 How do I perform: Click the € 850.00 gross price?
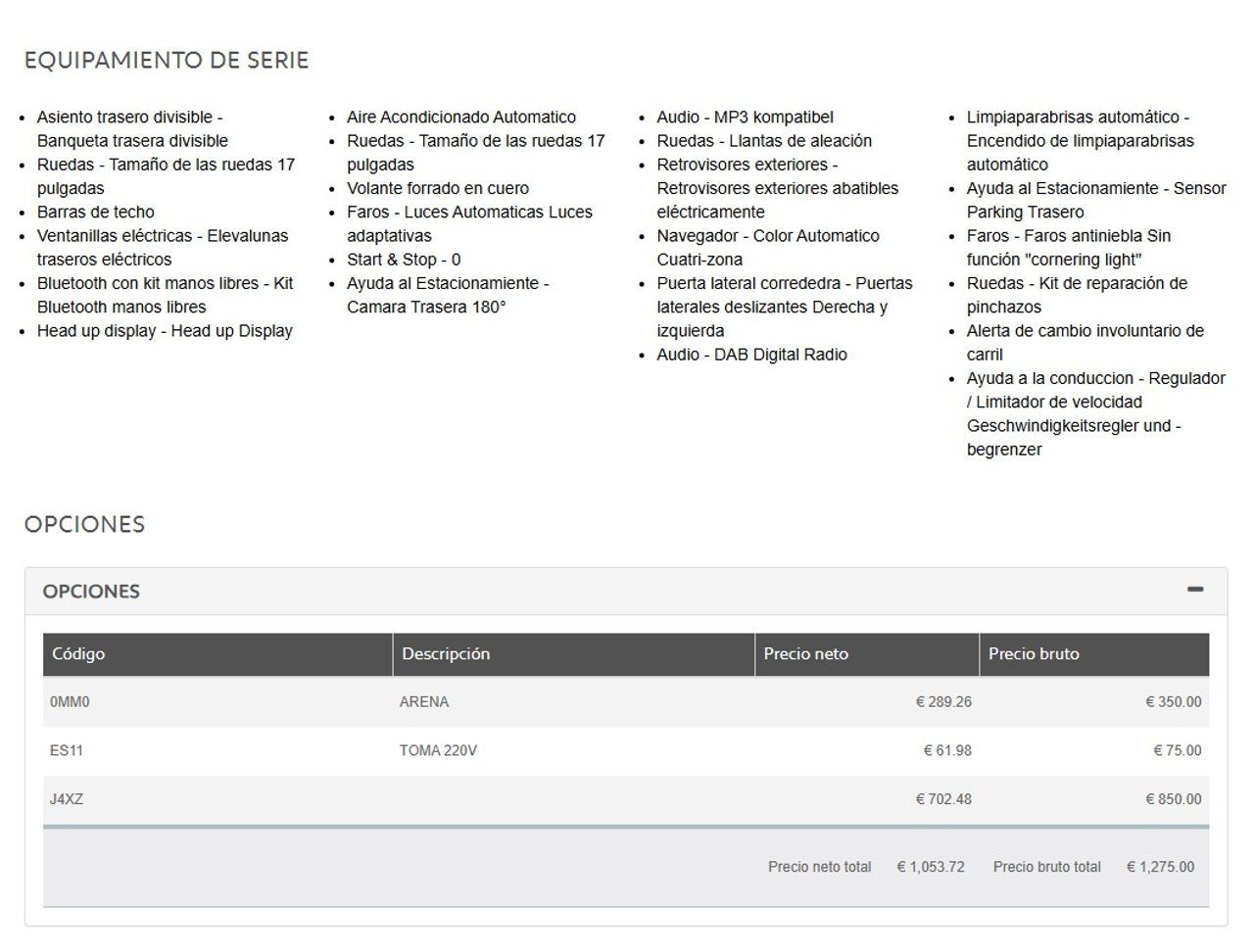pos(1173,799)
